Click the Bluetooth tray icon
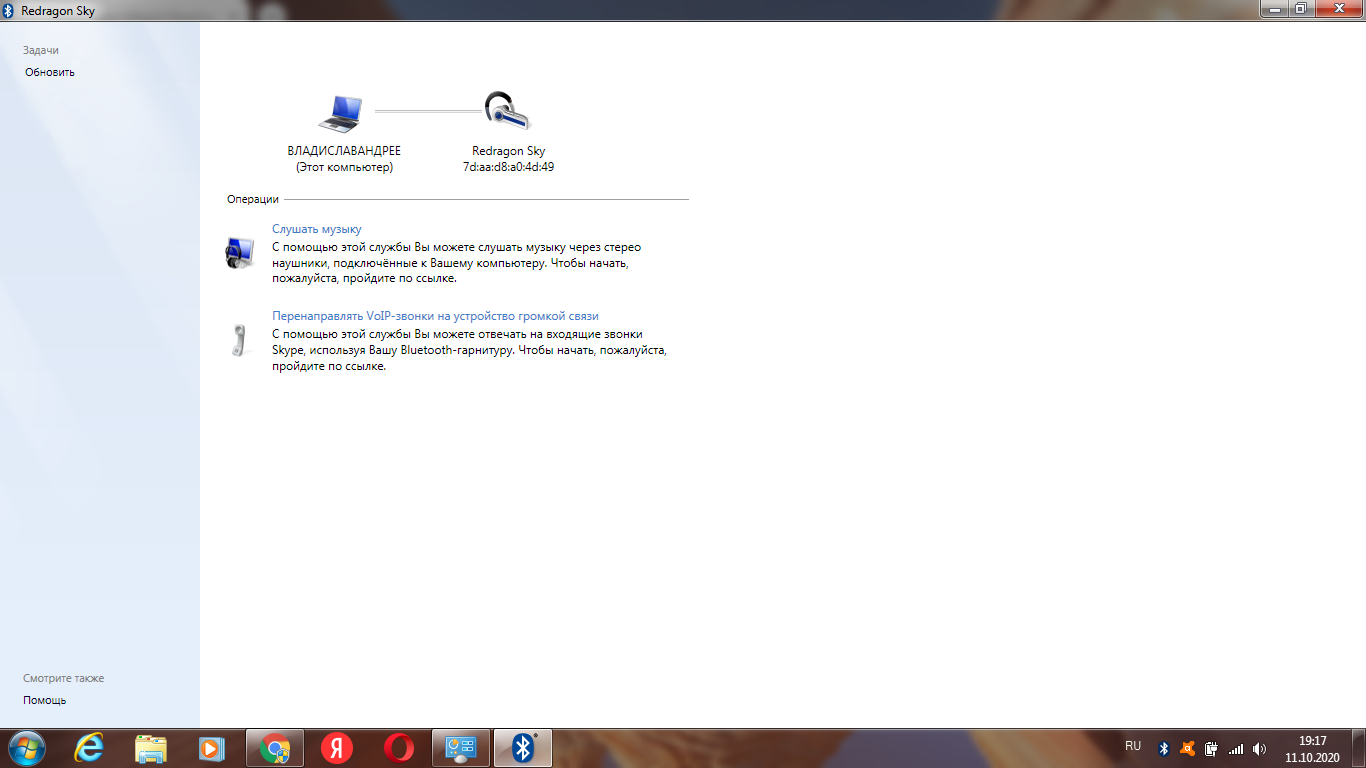The height and width of the screenshot is (768, 1366). coord(1164,748)
